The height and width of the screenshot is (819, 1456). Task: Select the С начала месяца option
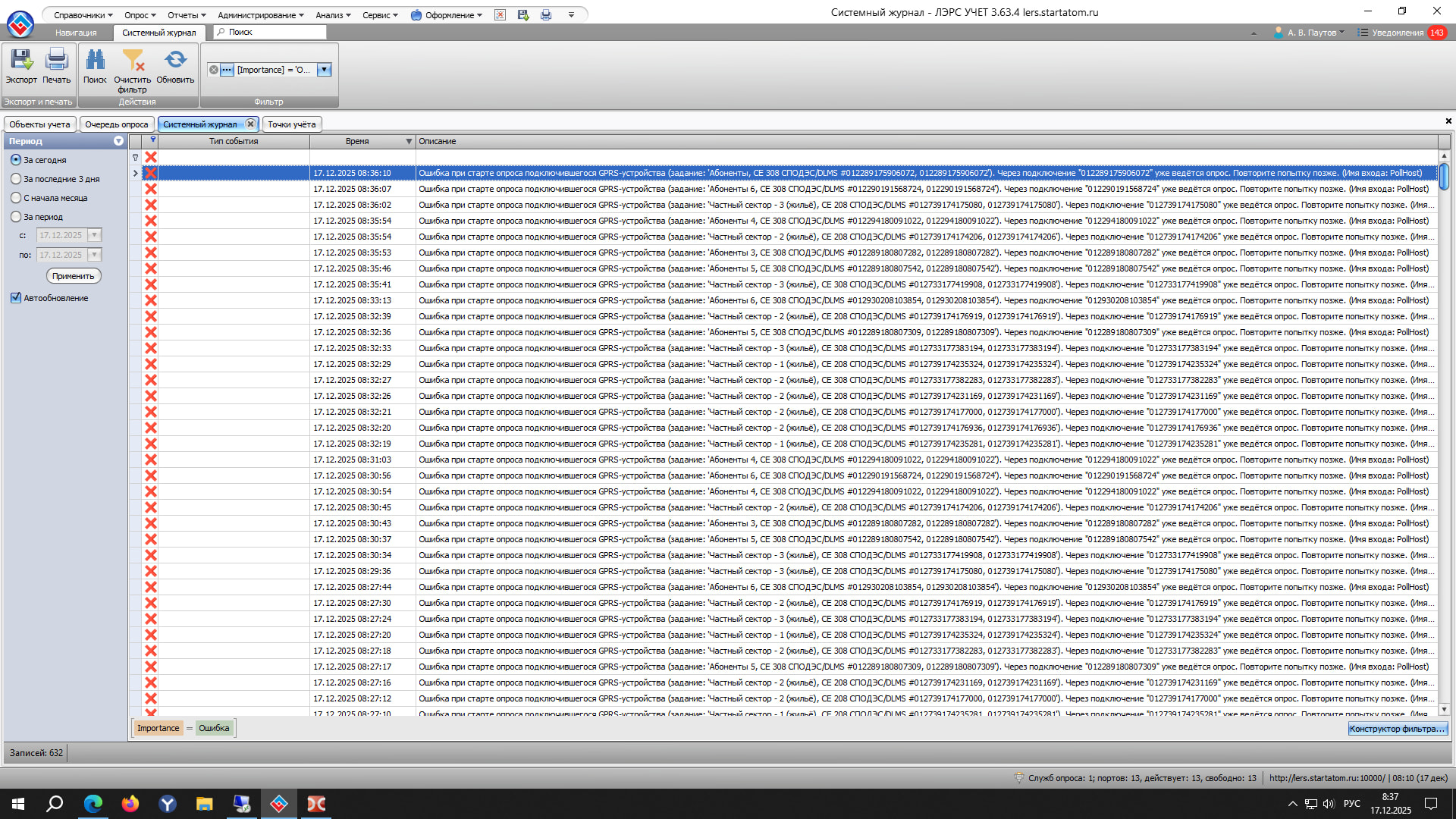click(16, 198)
